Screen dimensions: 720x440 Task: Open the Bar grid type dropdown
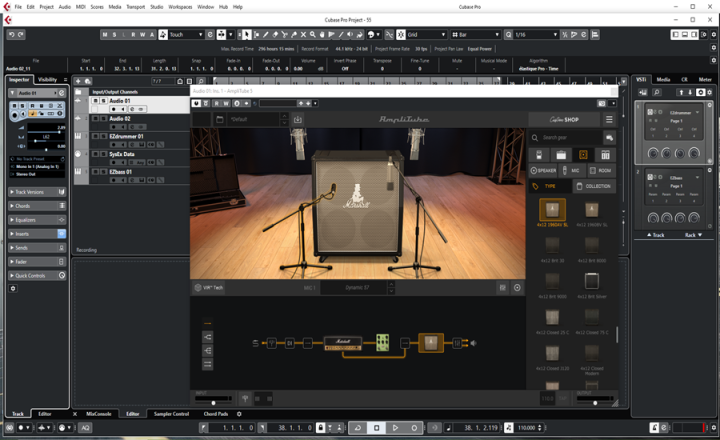click(475, 34)
